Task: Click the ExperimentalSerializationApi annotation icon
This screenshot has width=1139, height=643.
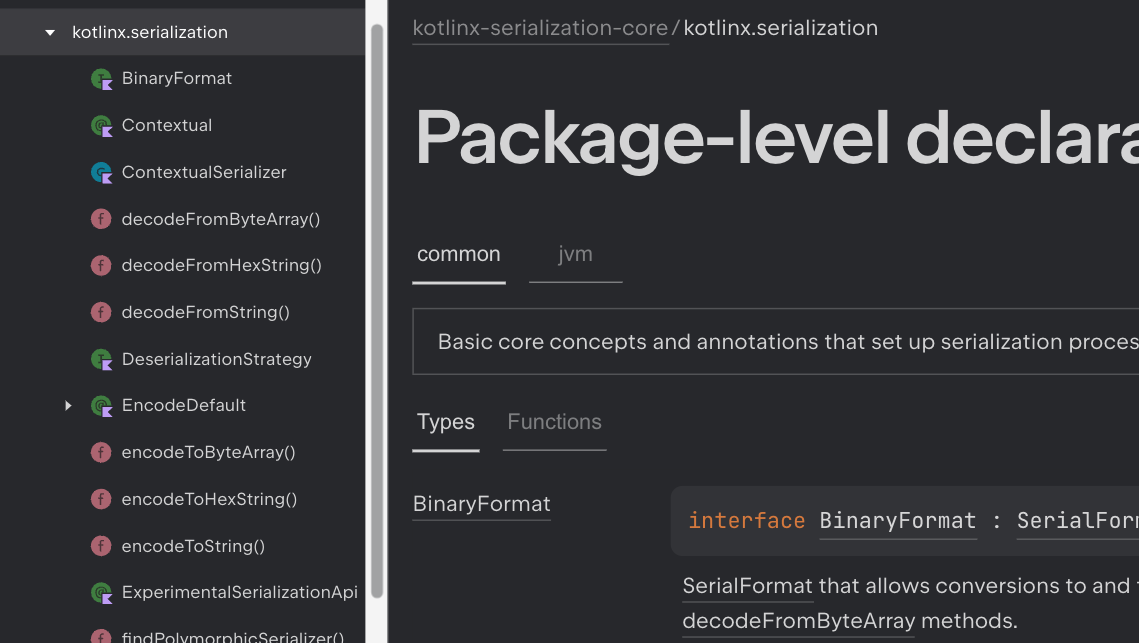Action: click(x=101, y=593)
